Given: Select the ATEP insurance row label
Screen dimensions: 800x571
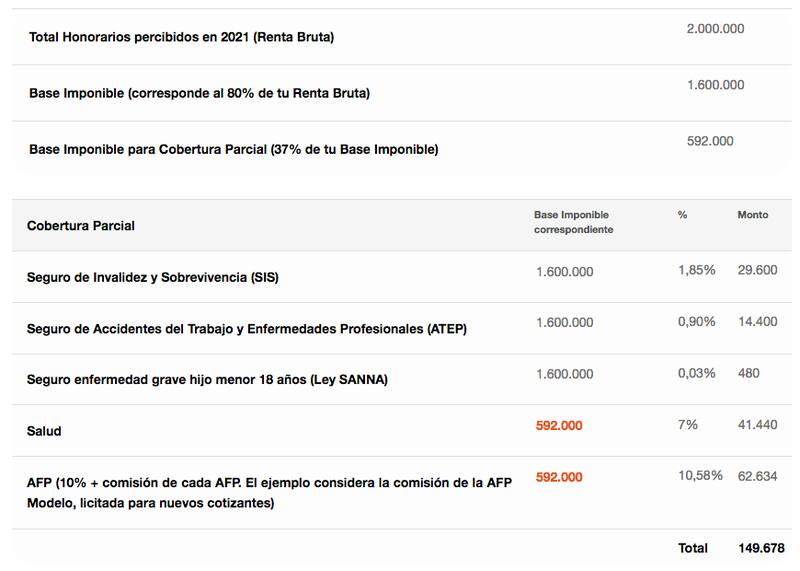Looking at the screenshot, I should pyautogui.click(x=247, y=329).
